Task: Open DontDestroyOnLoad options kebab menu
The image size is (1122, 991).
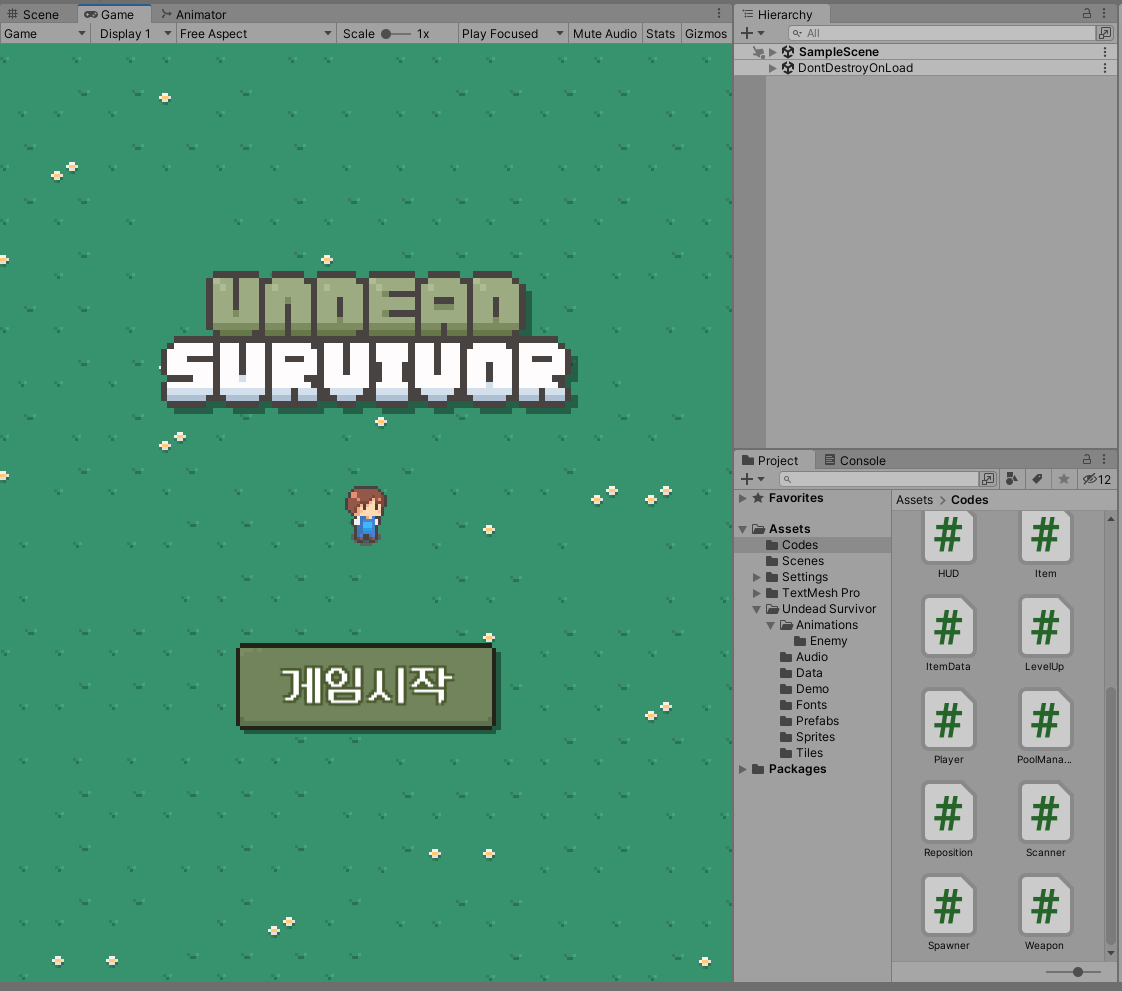Action: 1105,68
